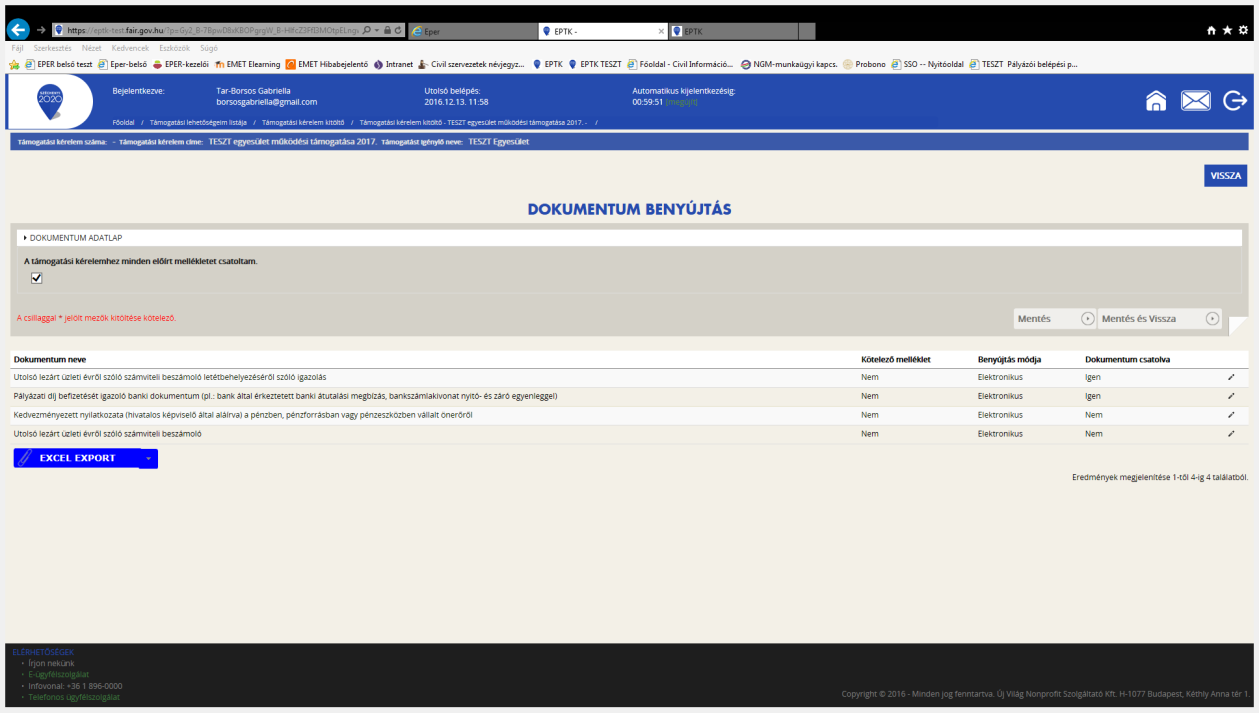Edit the 'Kedvezményezett nyilatkozata' row pencil
The height and width of the screenshot is (713, 1259).
[1231, 415]
